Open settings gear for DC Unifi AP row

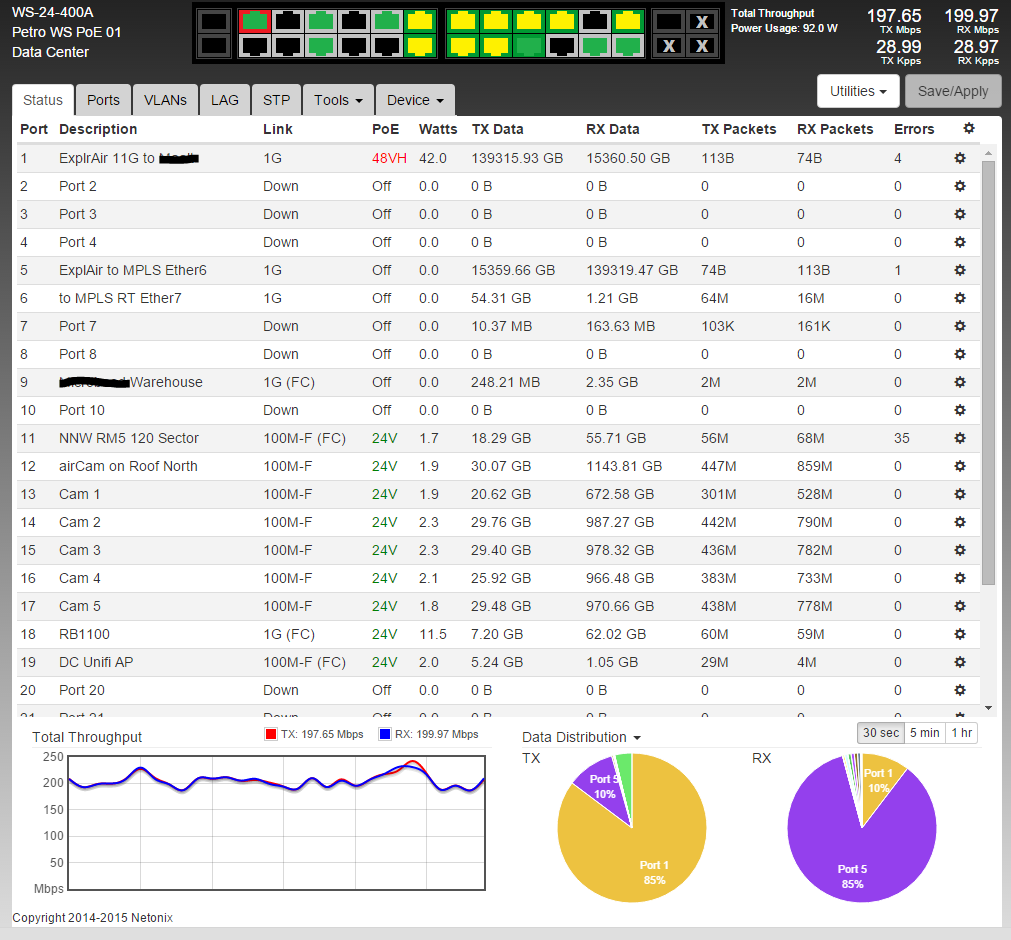coord(959,662)
